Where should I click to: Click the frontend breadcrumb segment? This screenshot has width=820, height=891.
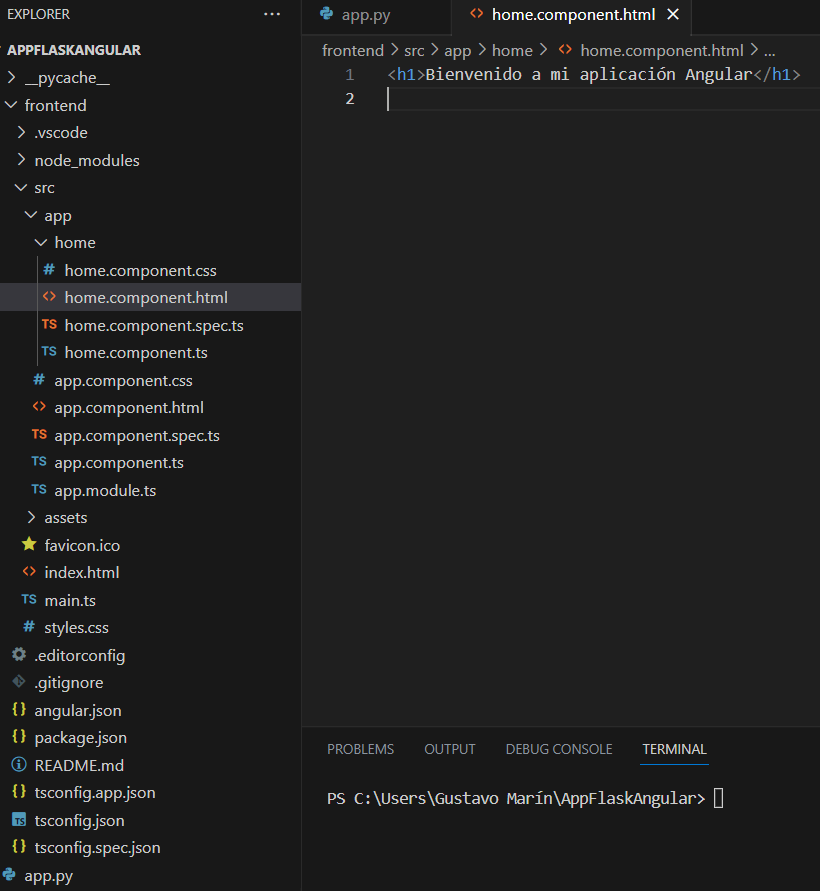coord(353,51)
